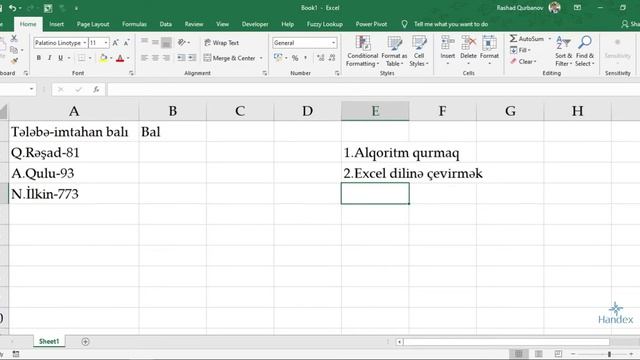
Task: Click the Borders icon
Action: 82,58
